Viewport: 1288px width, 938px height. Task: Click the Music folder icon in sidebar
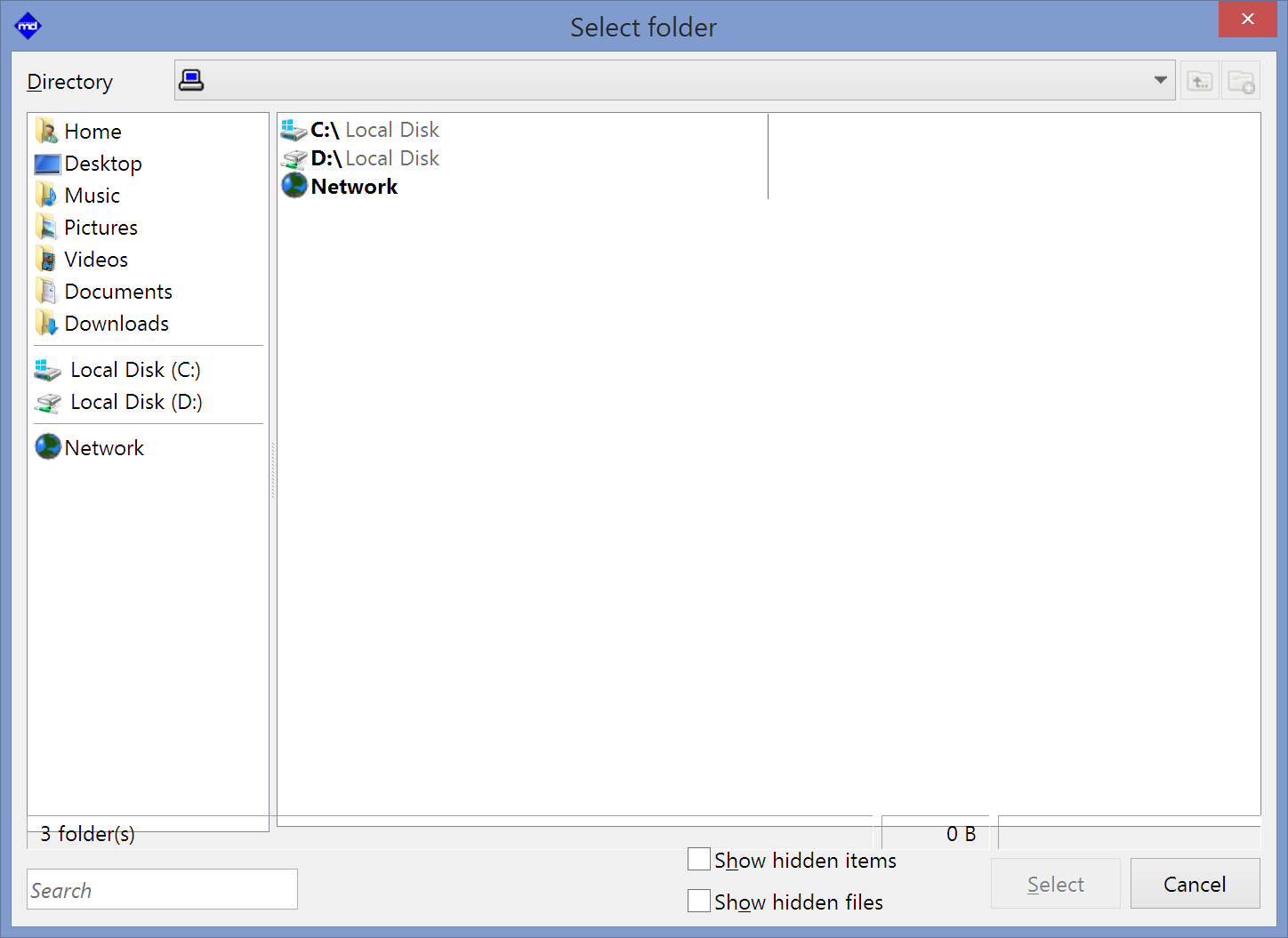click(x=46, y=196)
